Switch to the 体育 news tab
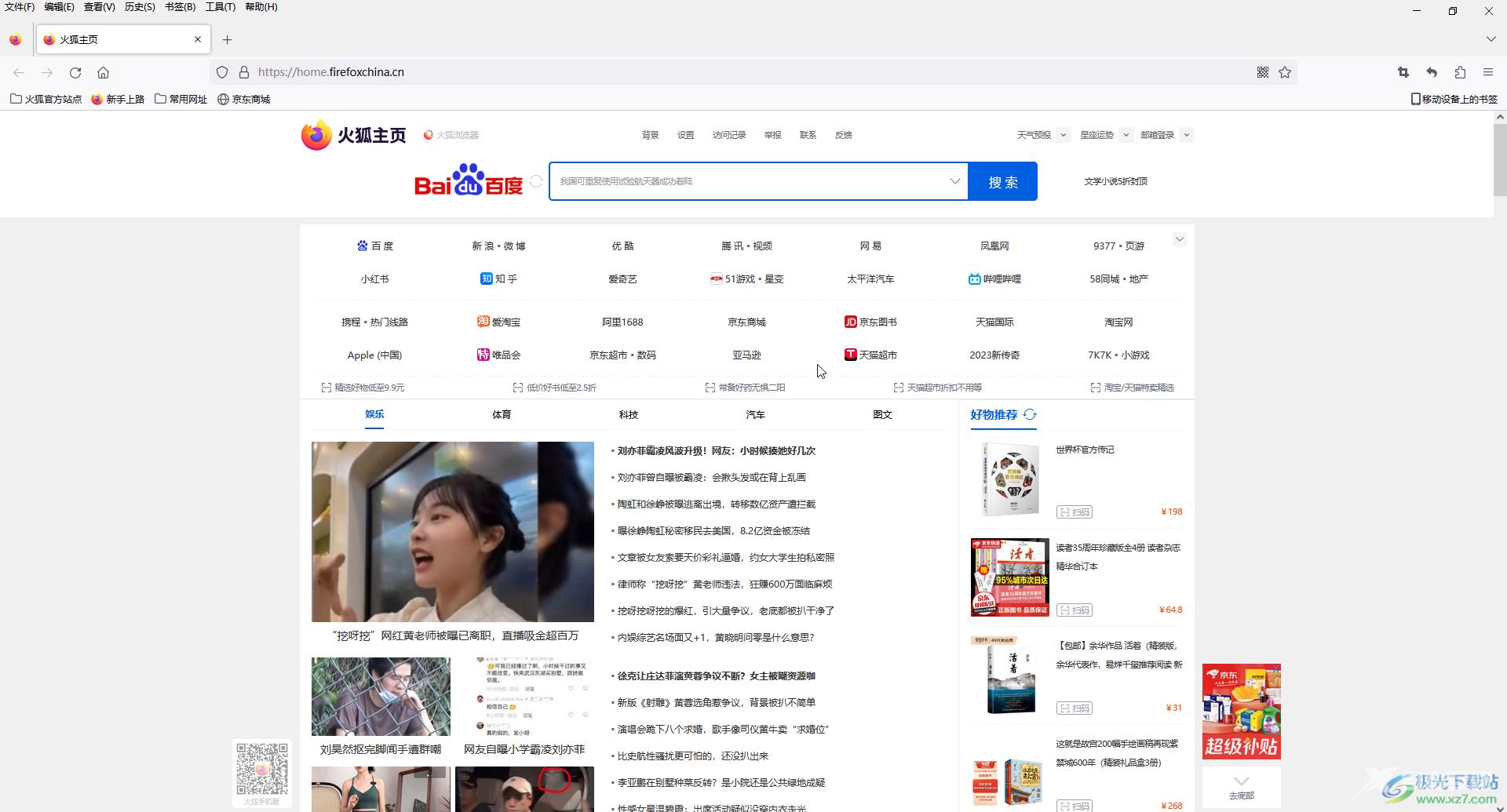Image resolution: width=1507 pixels, height=812 pixels. click(x=502, y=414)
